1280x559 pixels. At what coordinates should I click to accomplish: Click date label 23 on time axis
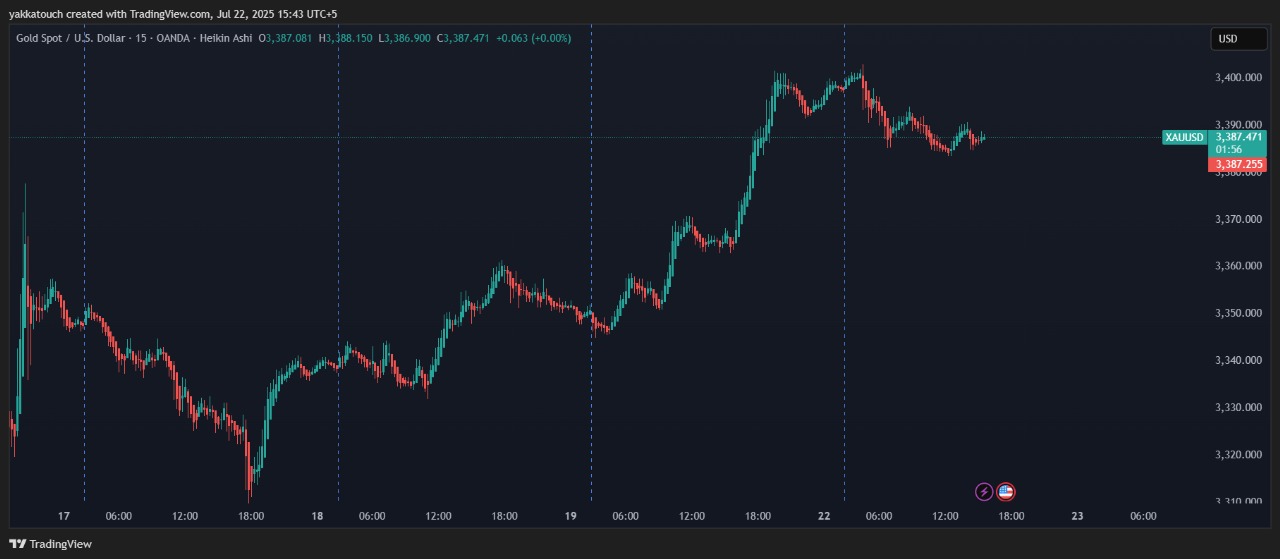tap(1077, 516)
